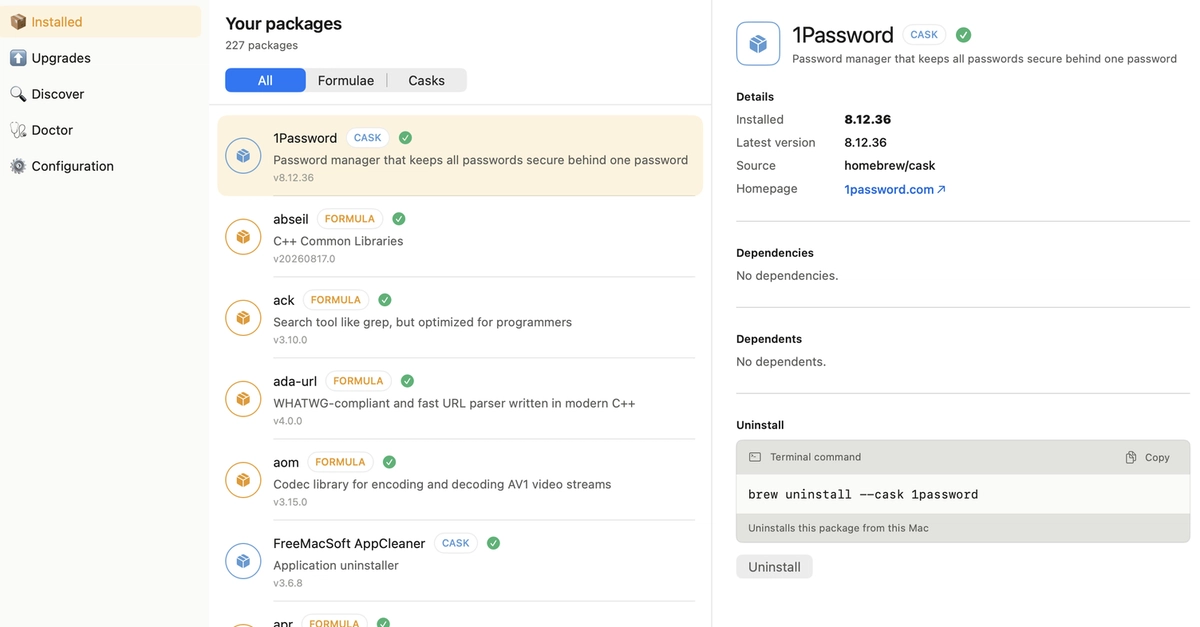Click green checkmark beside FreeMacSoft AppCleaner
Image resolution: width=1200 pixels, height=627 pixels.
click(x=493, y=543)
